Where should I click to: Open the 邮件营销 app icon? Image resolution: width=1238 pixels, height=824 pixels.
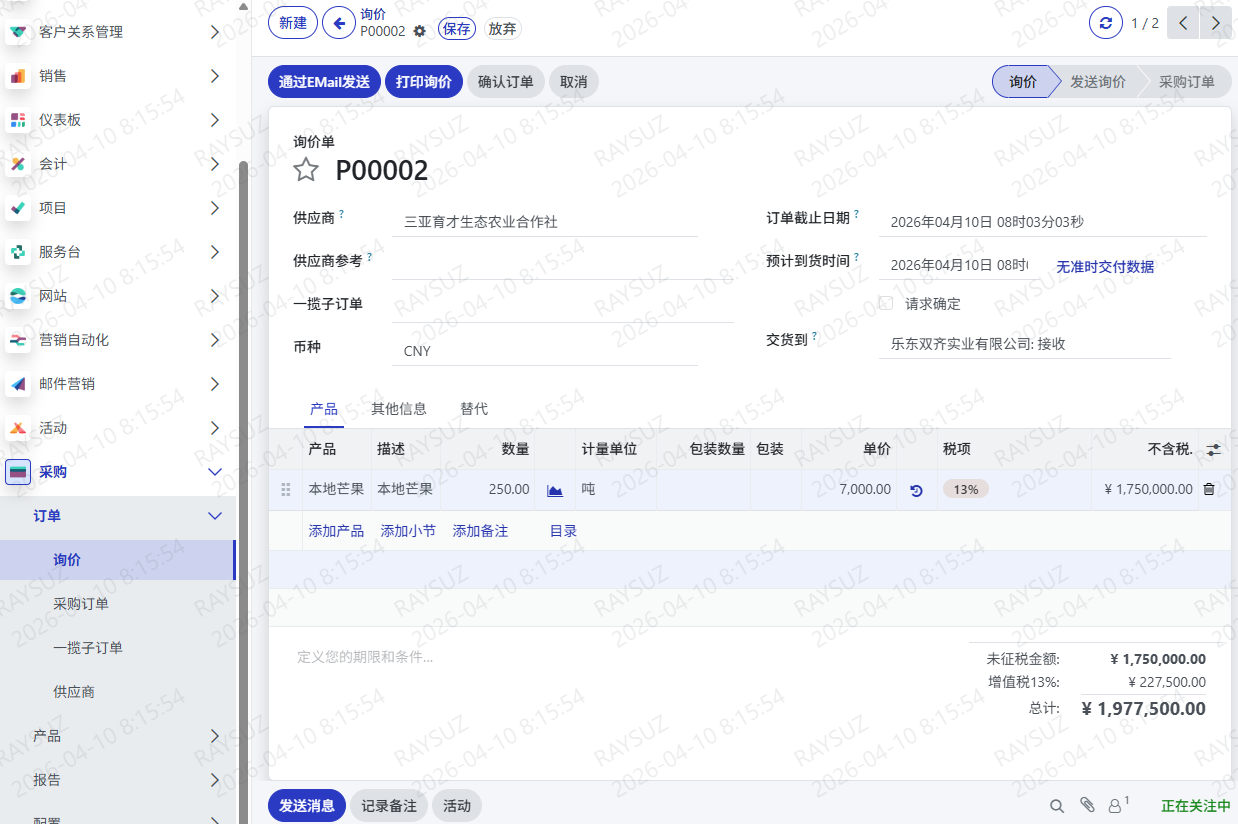click(18, 384)
